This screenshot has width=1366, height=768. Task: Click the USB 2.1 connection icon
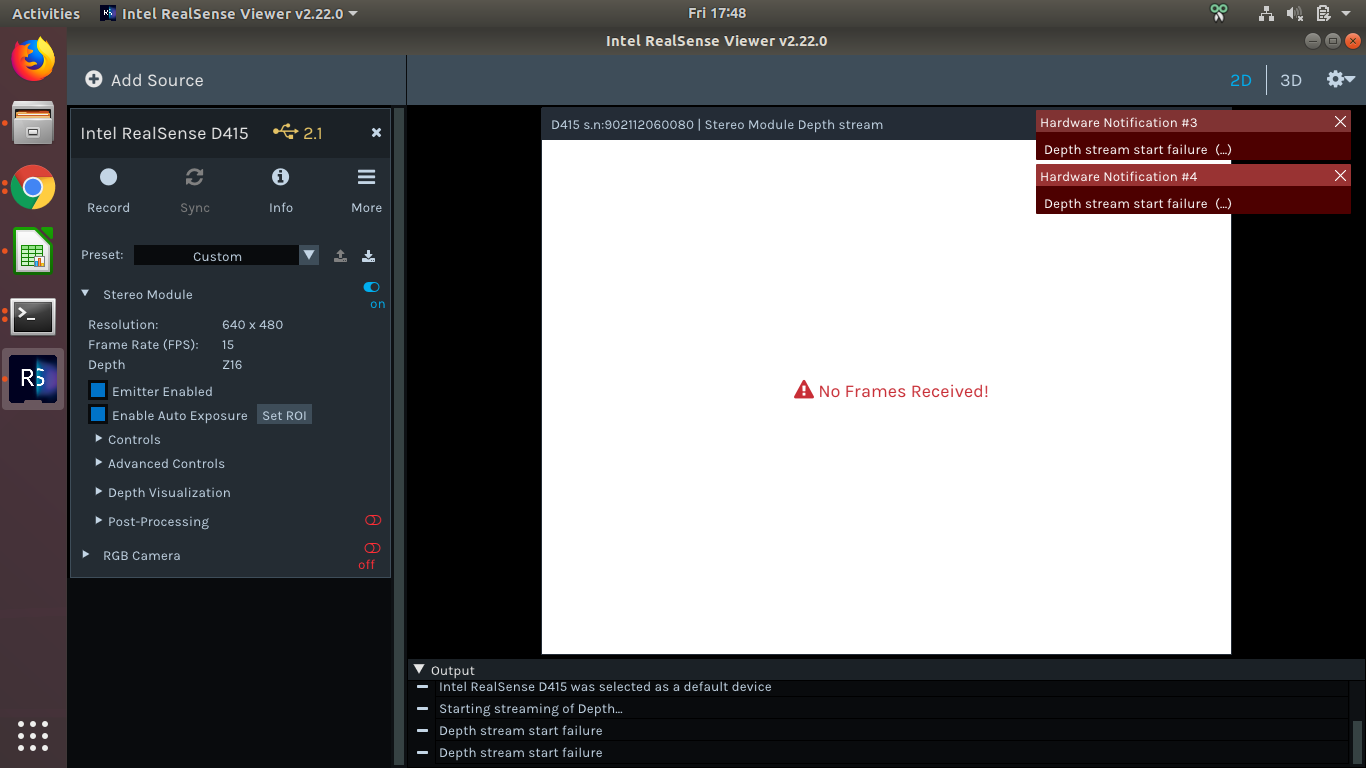[286, 132]
